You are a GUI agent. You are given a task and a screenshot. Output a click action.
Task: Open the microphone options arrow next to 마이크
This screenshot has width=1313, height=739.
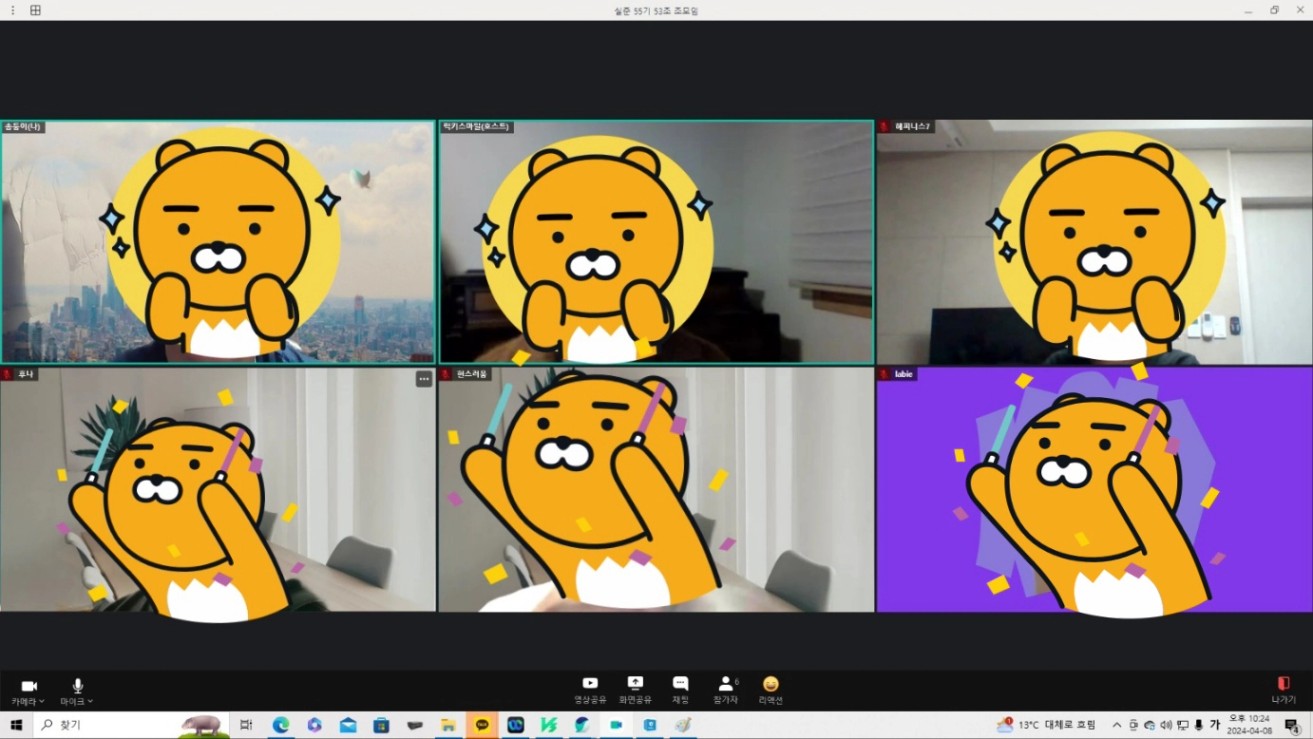coord(90,701)
